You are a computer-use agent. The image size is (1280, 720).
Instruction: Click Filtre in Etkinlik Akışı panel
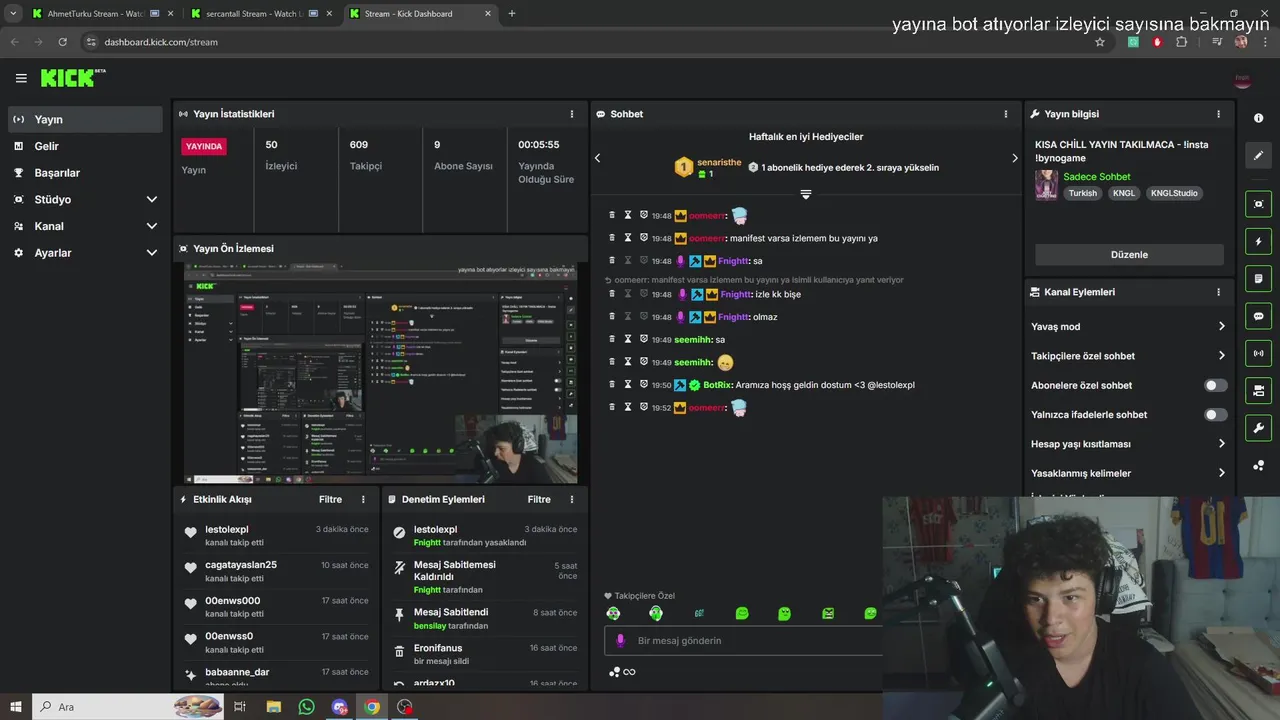330,499
